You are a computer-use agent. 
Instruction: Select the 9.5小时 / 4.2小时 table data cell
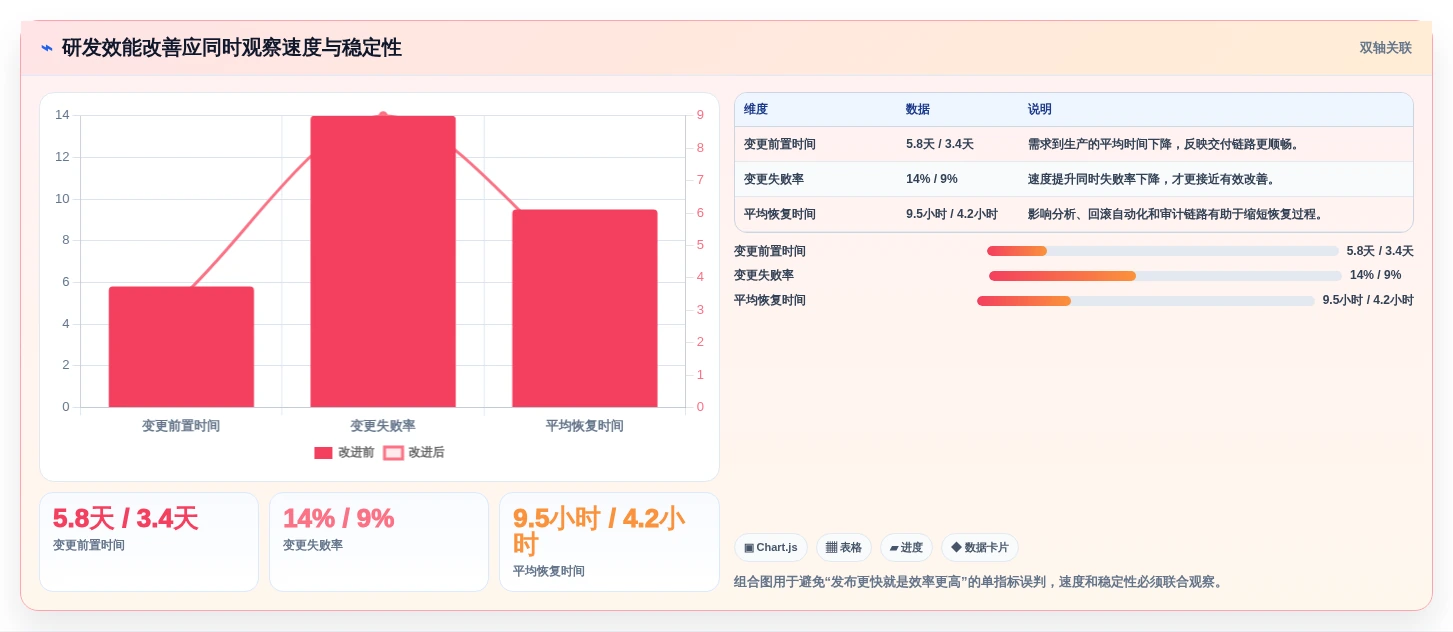[952, 215]
